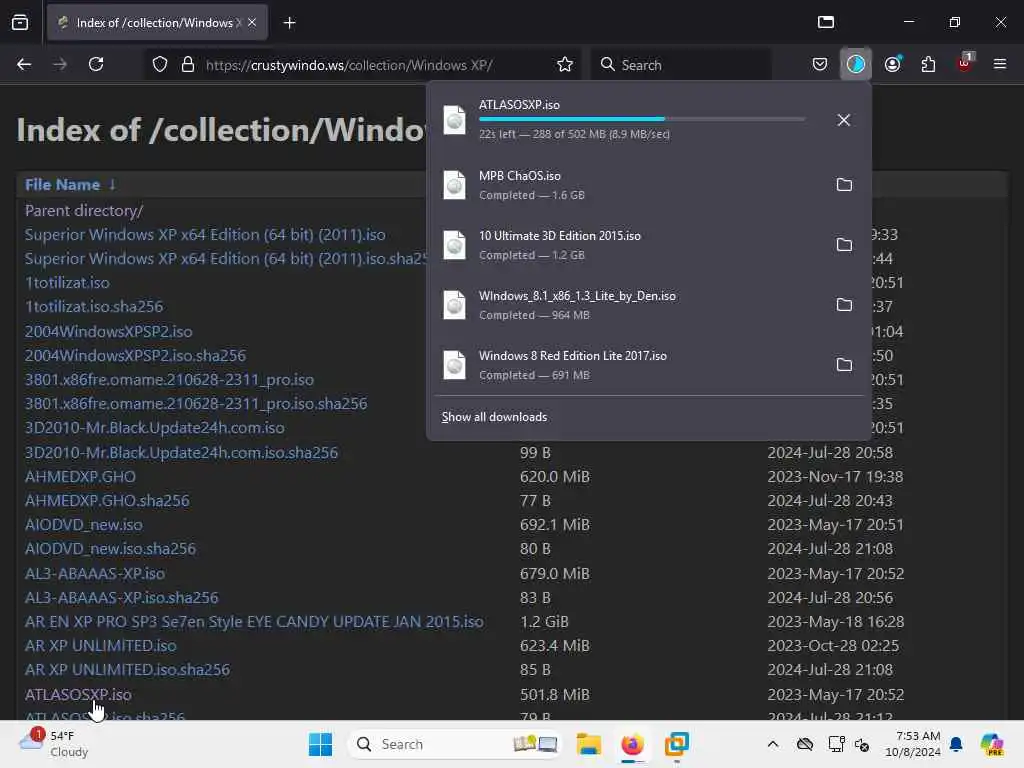
Task: Open the weather widget showing 54°F
Action: click(54, 744)
